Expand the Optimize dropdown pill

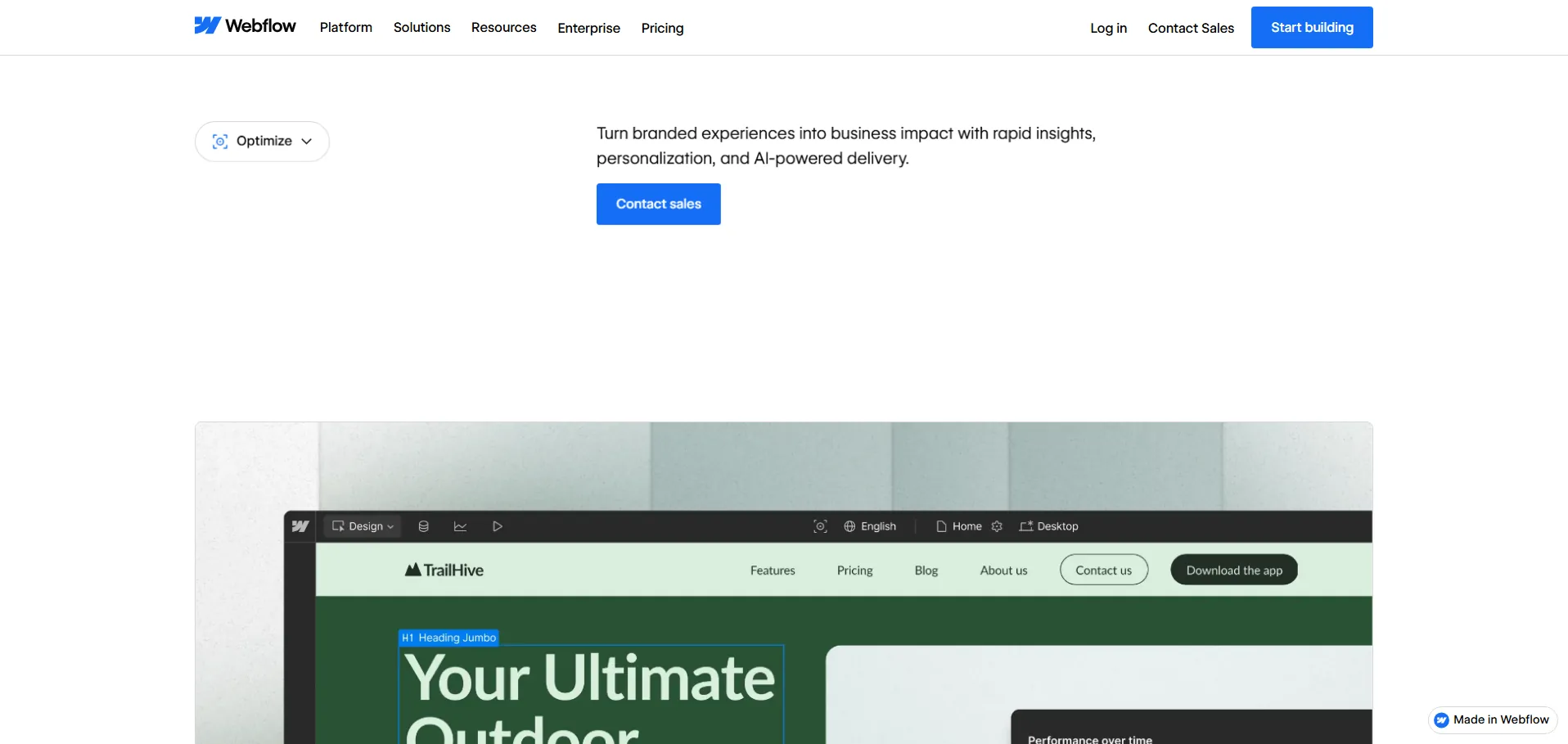262,142
